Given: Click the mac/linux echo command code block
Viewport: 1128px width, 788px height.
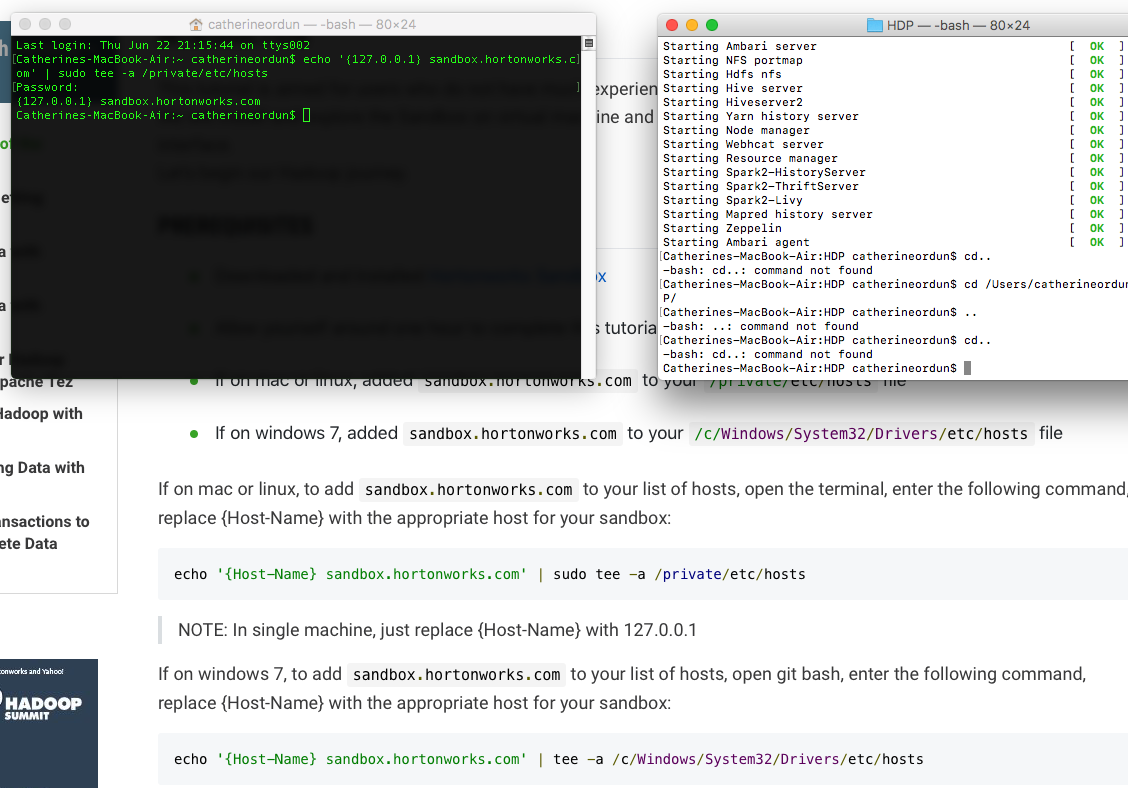Looking at the screenshot, I should [490, 574].
